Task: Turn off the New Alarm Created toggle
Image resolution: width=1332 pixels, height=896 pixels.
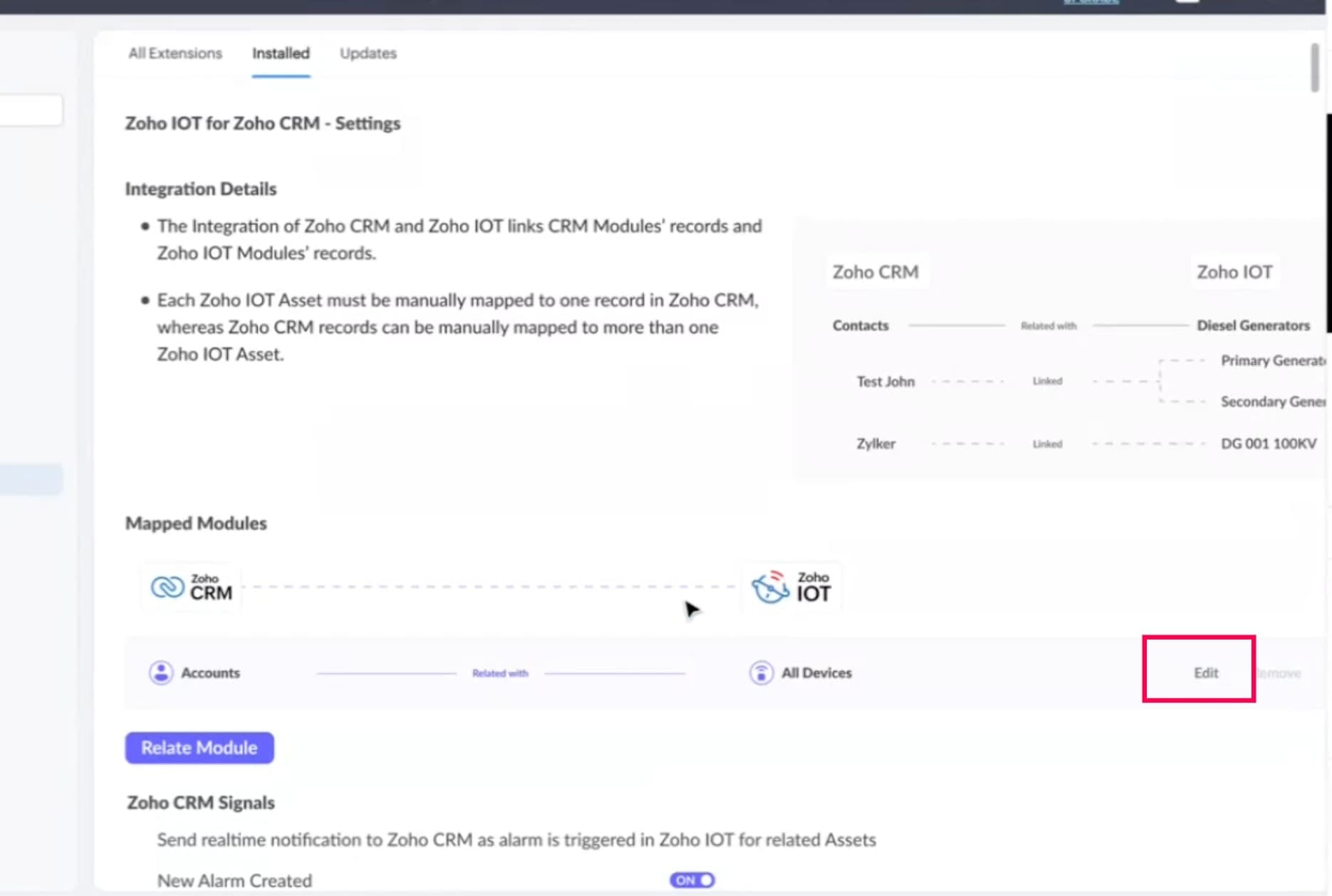Action: [692, 880]
